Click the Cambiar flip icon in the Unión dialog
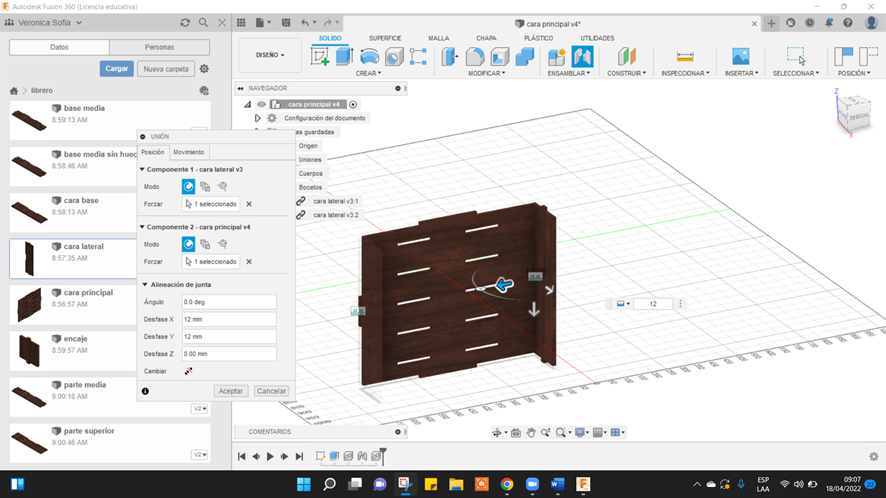 pyautogui.click(x=188, y=371)
